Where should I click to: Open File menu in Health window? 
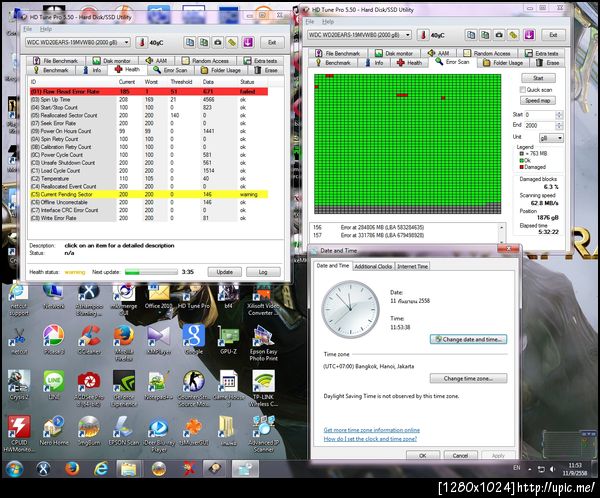[28, 29]
